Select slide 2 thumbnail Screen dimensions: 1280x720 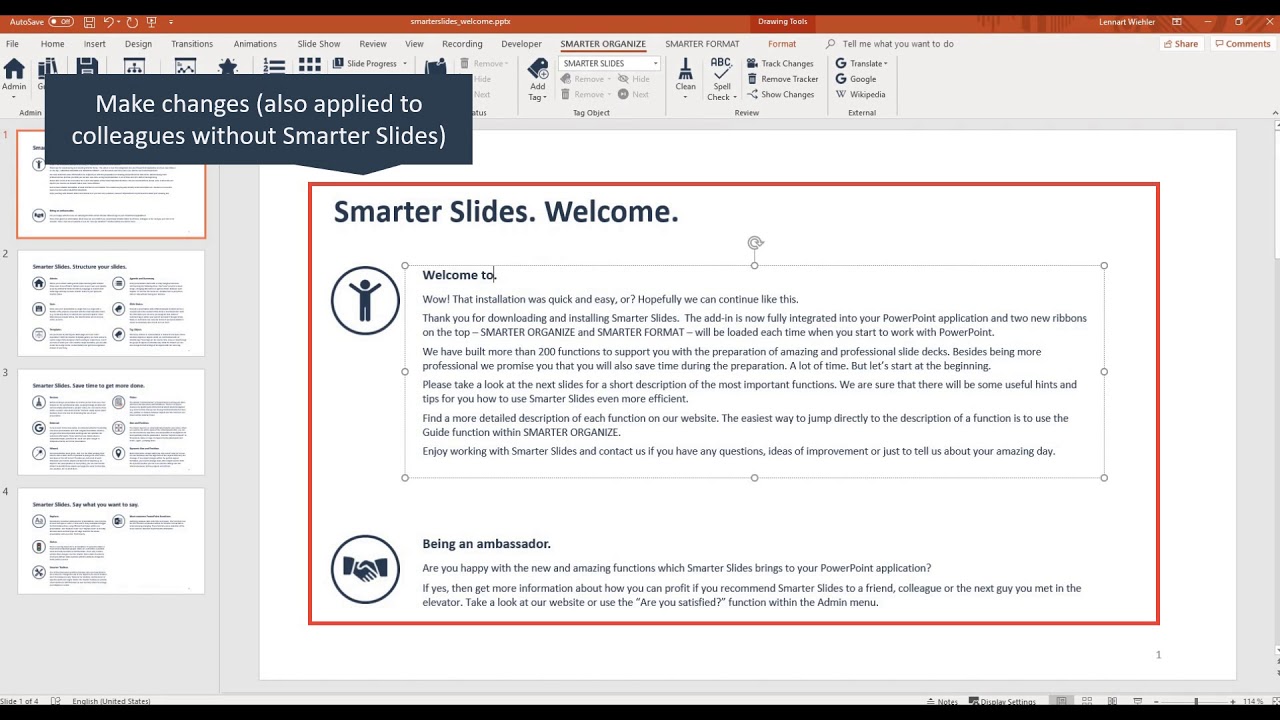point(111,302)
